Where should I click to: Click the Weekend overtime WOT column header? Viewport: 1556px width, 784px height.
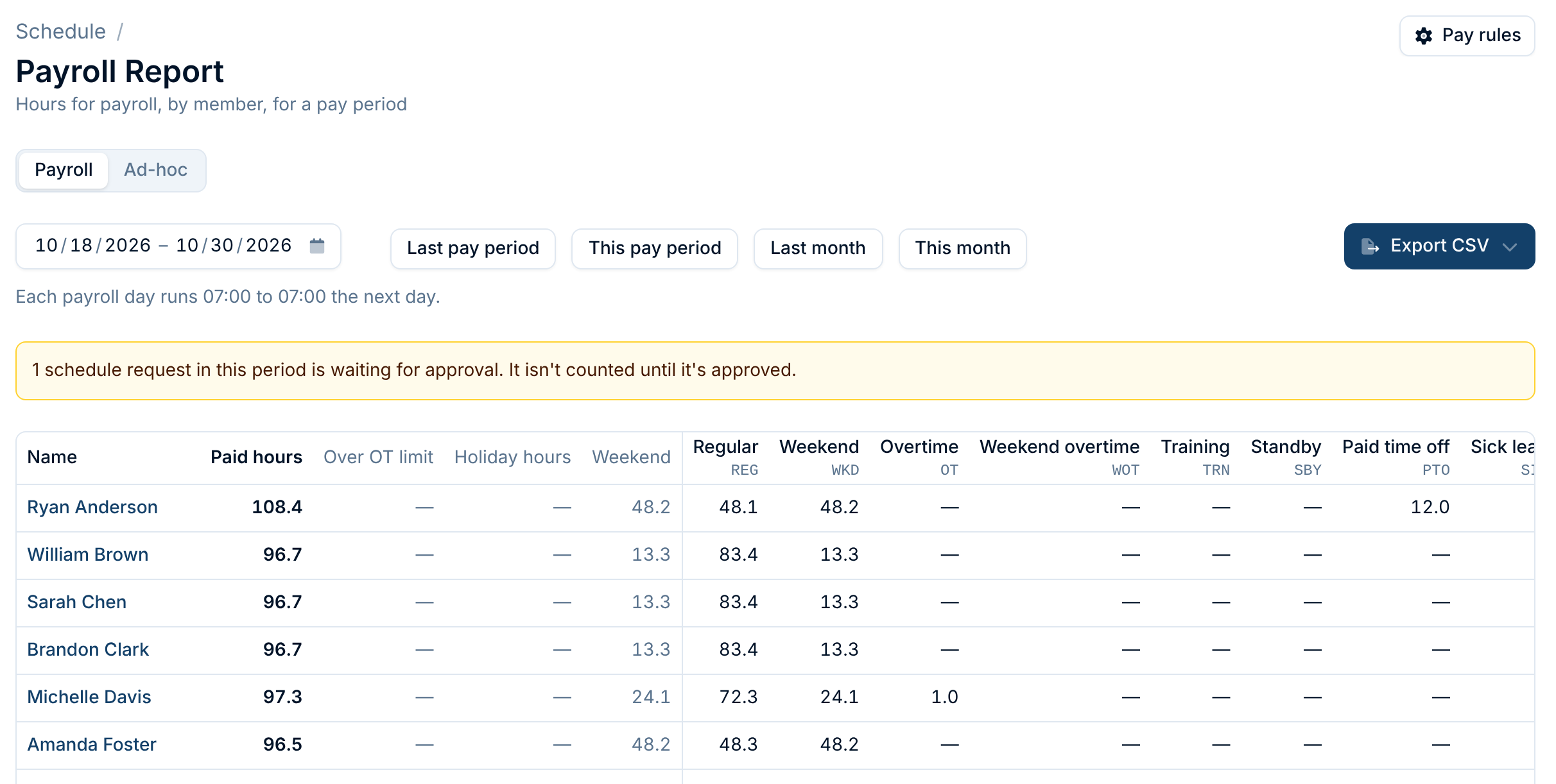[1059, 457]
